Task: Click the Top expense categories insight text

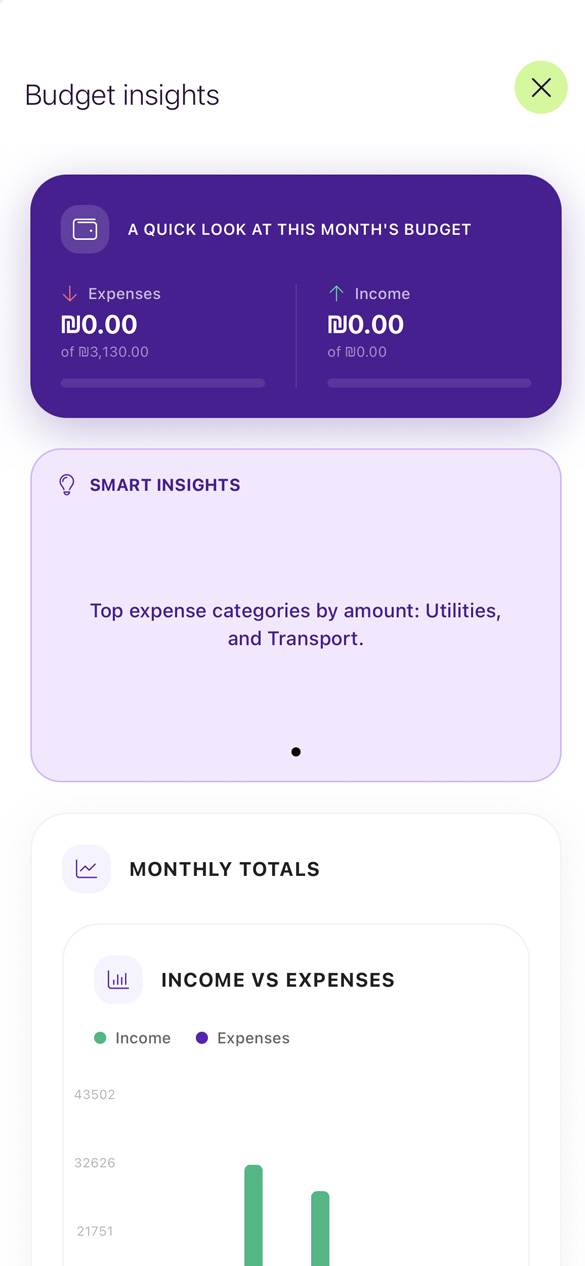Action: pos(296,624)
